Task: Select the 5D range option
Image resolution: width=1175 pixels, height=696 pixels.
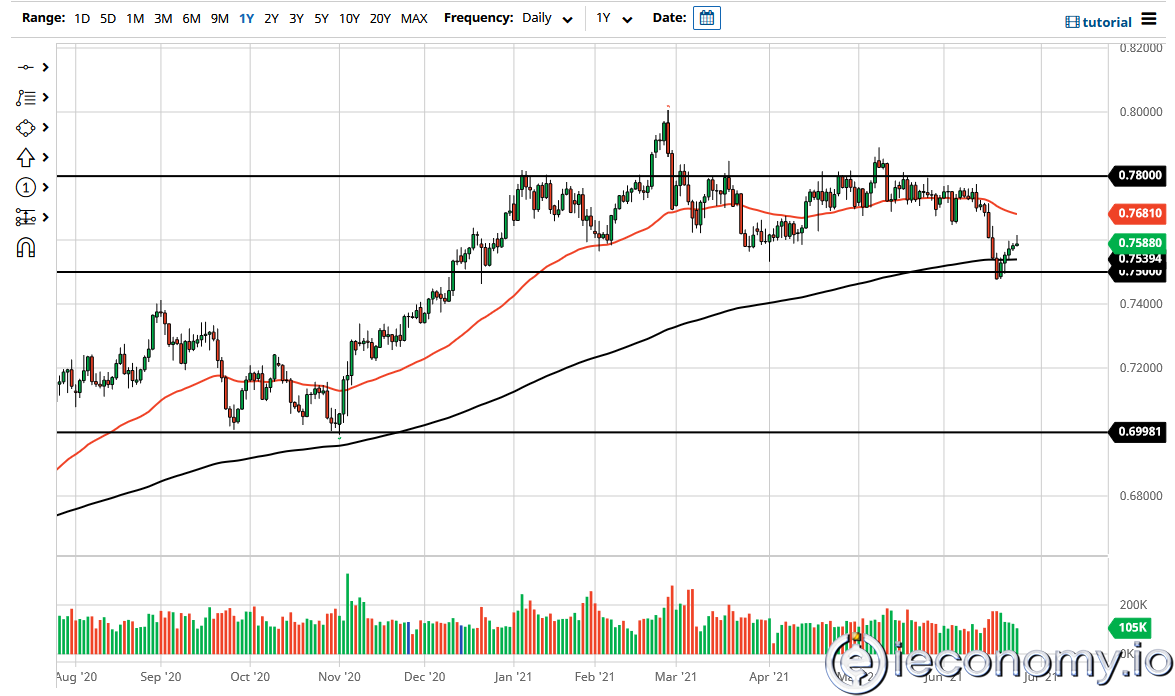Action: (x=107, y=18)
